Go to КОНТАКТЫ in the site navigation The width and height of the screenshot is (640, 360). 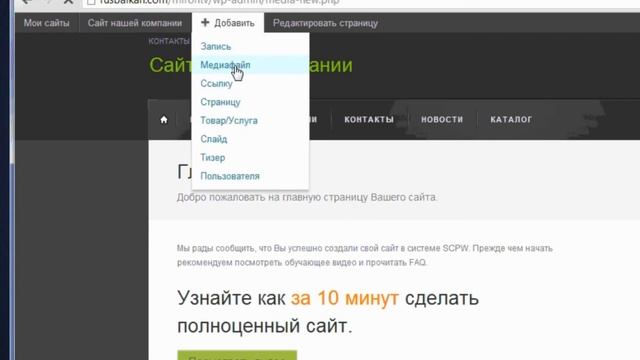369,120
